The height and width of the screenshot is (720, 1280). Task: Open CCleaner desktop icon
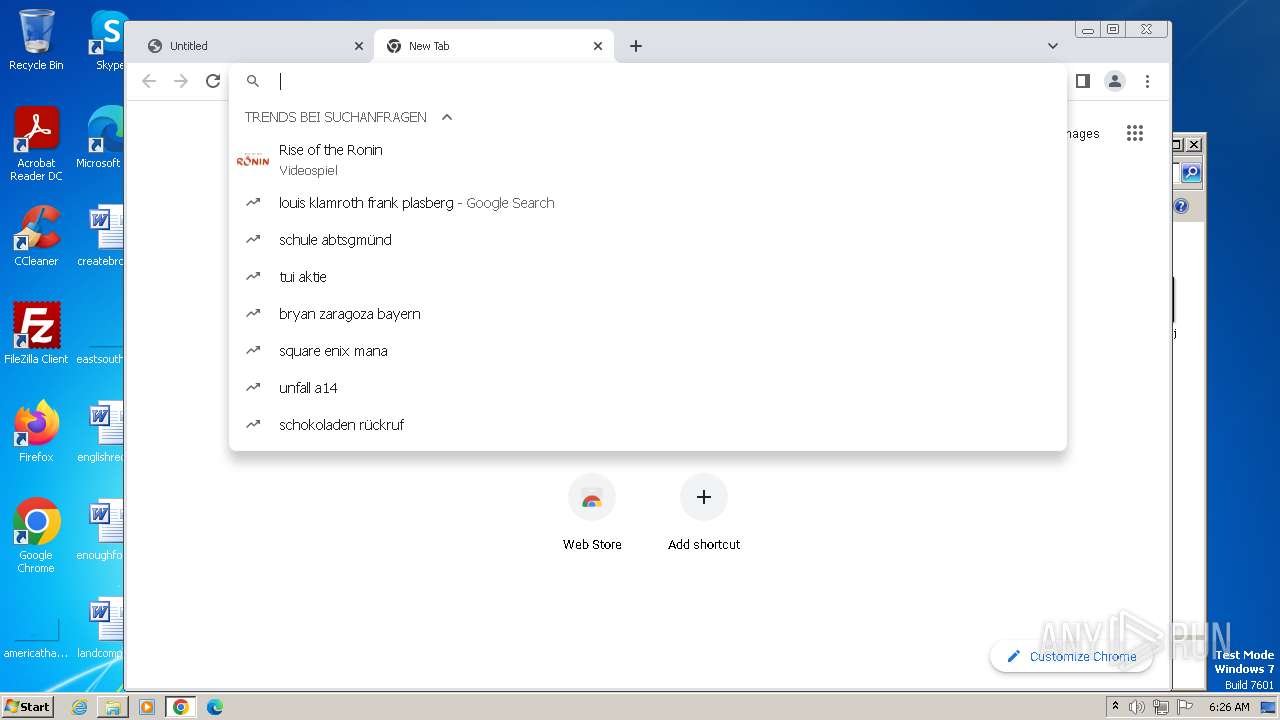(36, 236)
